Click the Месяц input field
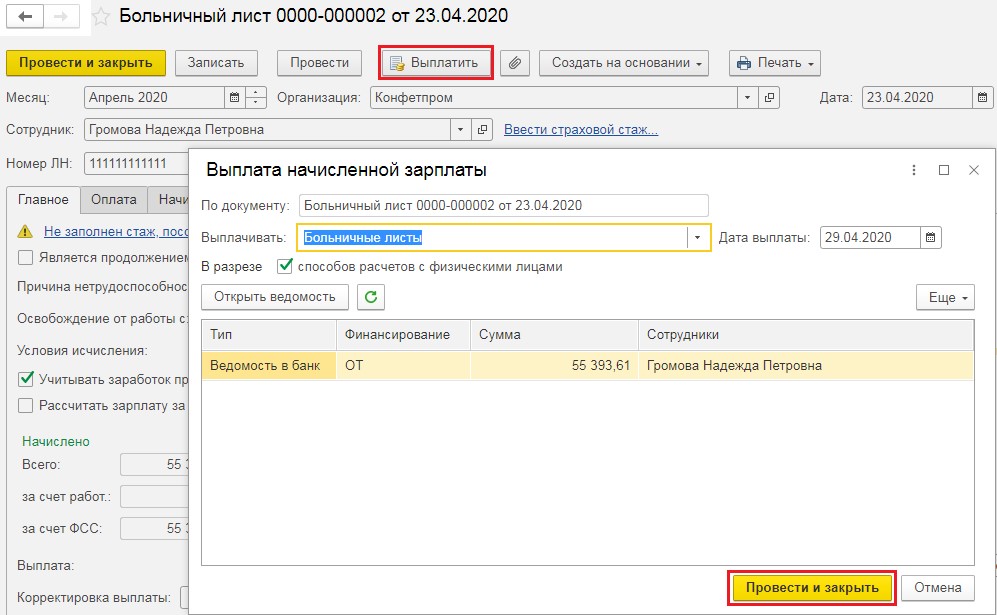The width and height of the screenshot is (997, 615). 155,97
